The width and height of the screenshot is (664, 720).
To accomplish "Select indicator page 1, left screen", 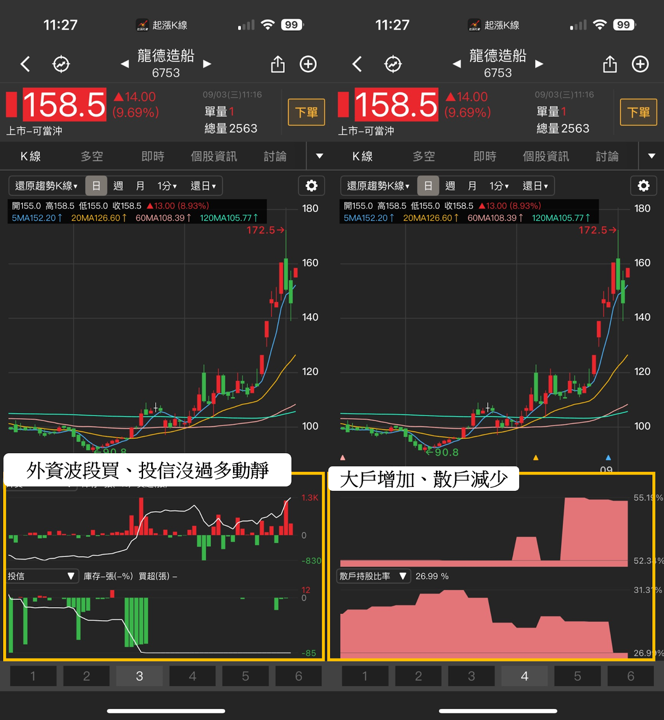I will click(x=33, y=676).
